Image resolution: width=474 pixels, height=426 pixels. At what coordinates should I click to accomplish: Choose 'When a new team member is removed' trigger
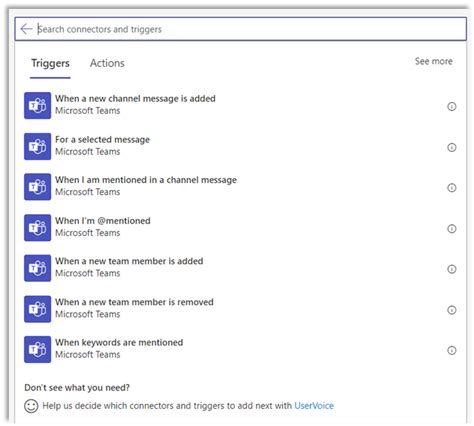[240, 309]
